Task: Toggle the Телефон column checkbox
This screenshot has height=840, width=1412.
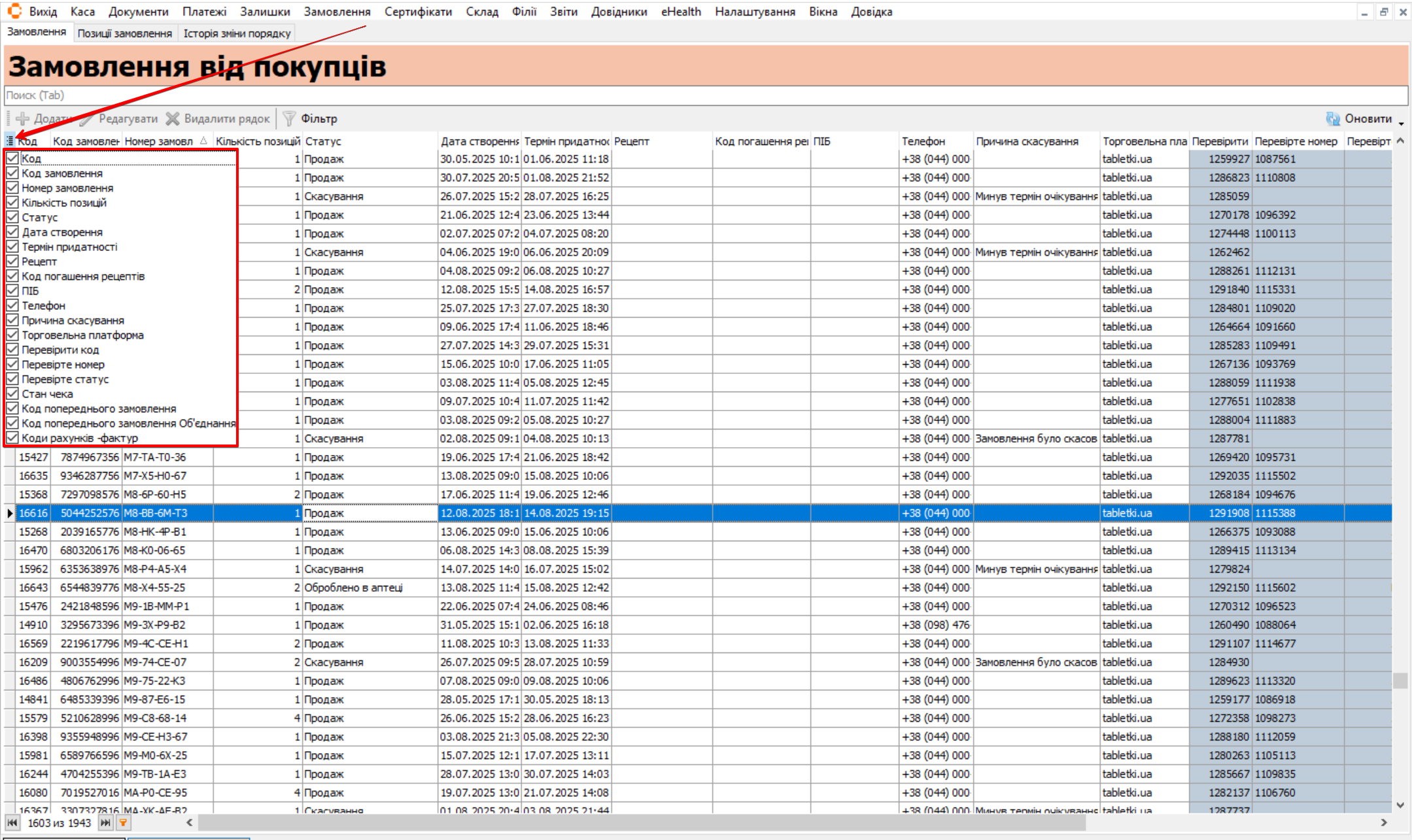Action: tap(12, 305)
